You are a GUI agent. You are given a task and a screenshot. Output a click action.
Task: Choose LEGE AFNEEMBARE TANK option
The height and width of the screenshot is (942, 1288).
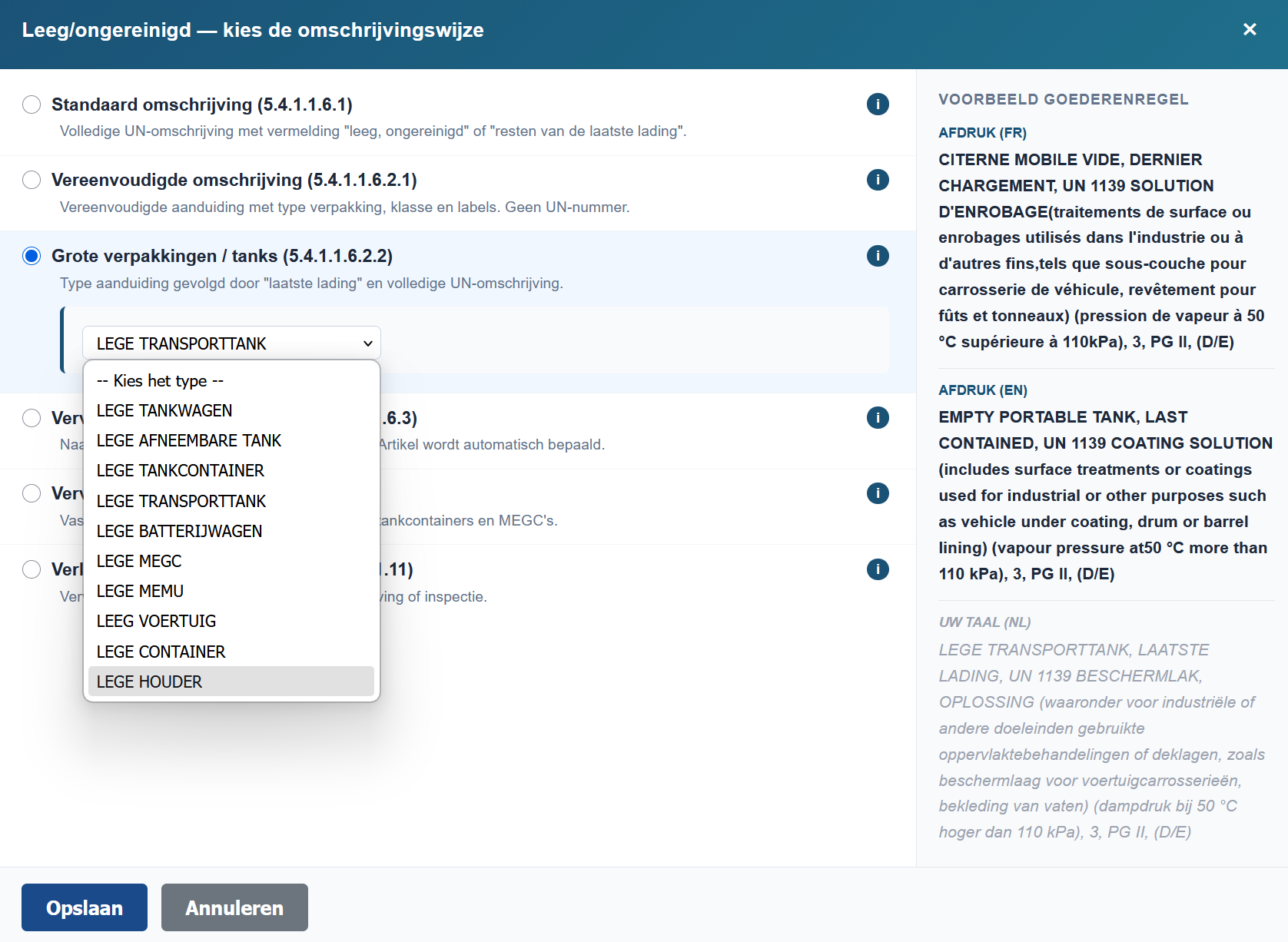(189, 441)
